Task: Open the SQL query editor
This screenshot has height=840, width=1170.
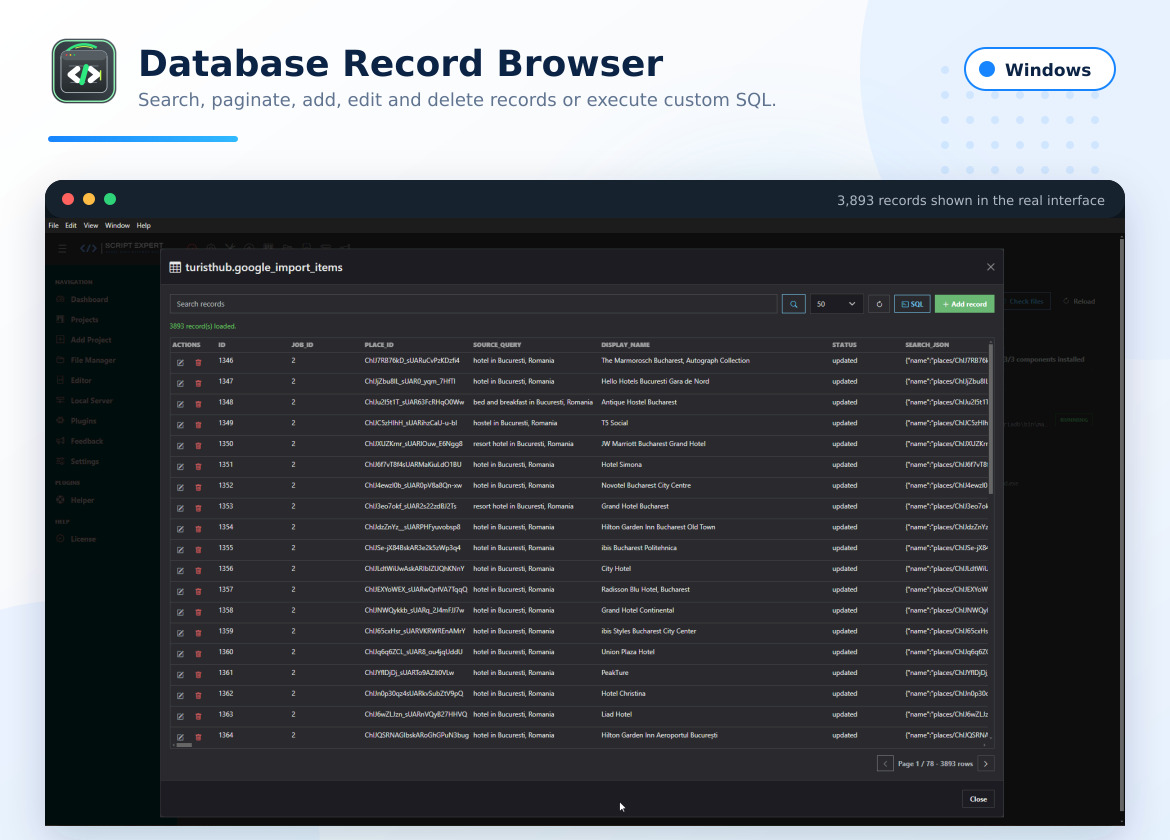Action: tap(912, 304)
